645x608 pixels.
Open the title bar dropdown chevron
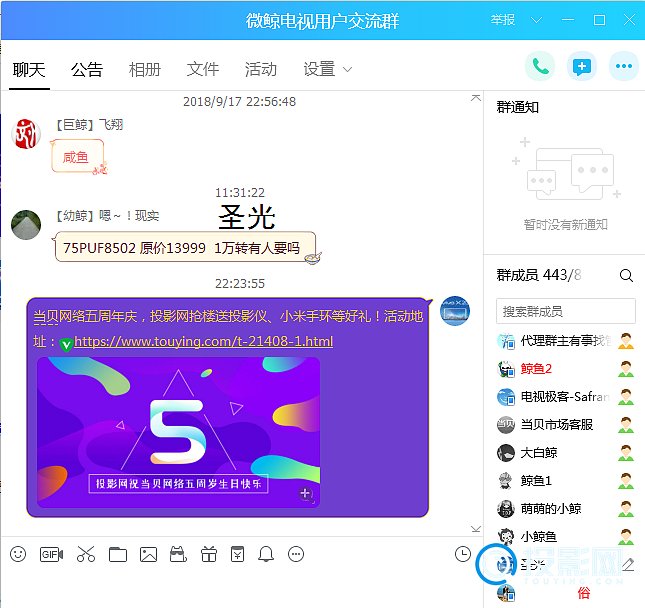(536, 20)
